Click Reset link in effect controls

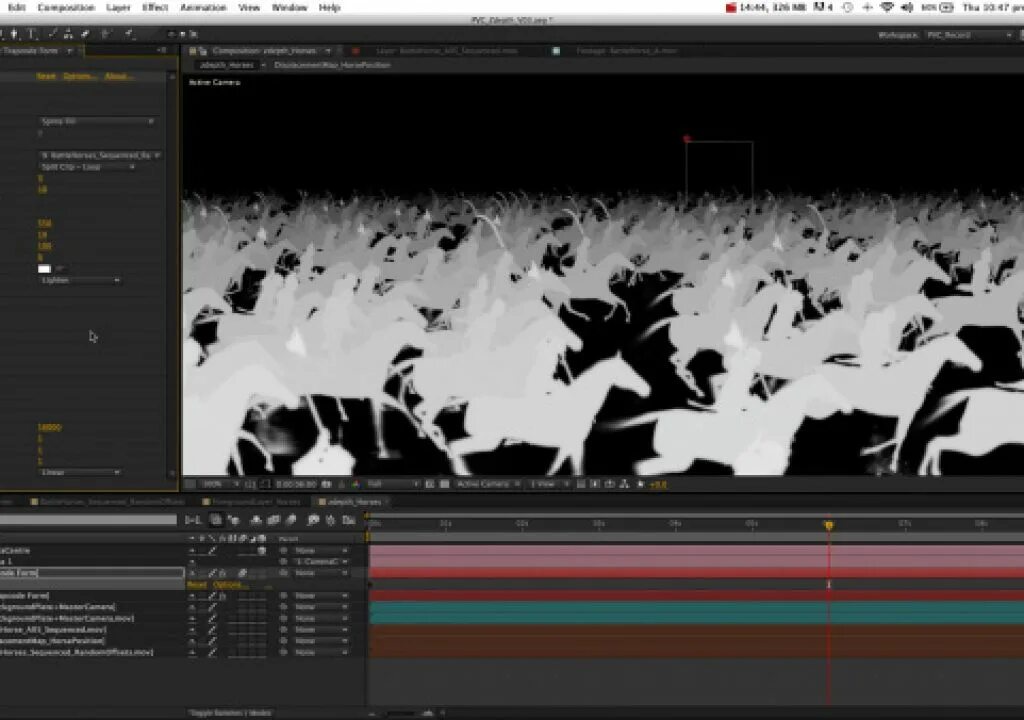(x=46, y=76)
